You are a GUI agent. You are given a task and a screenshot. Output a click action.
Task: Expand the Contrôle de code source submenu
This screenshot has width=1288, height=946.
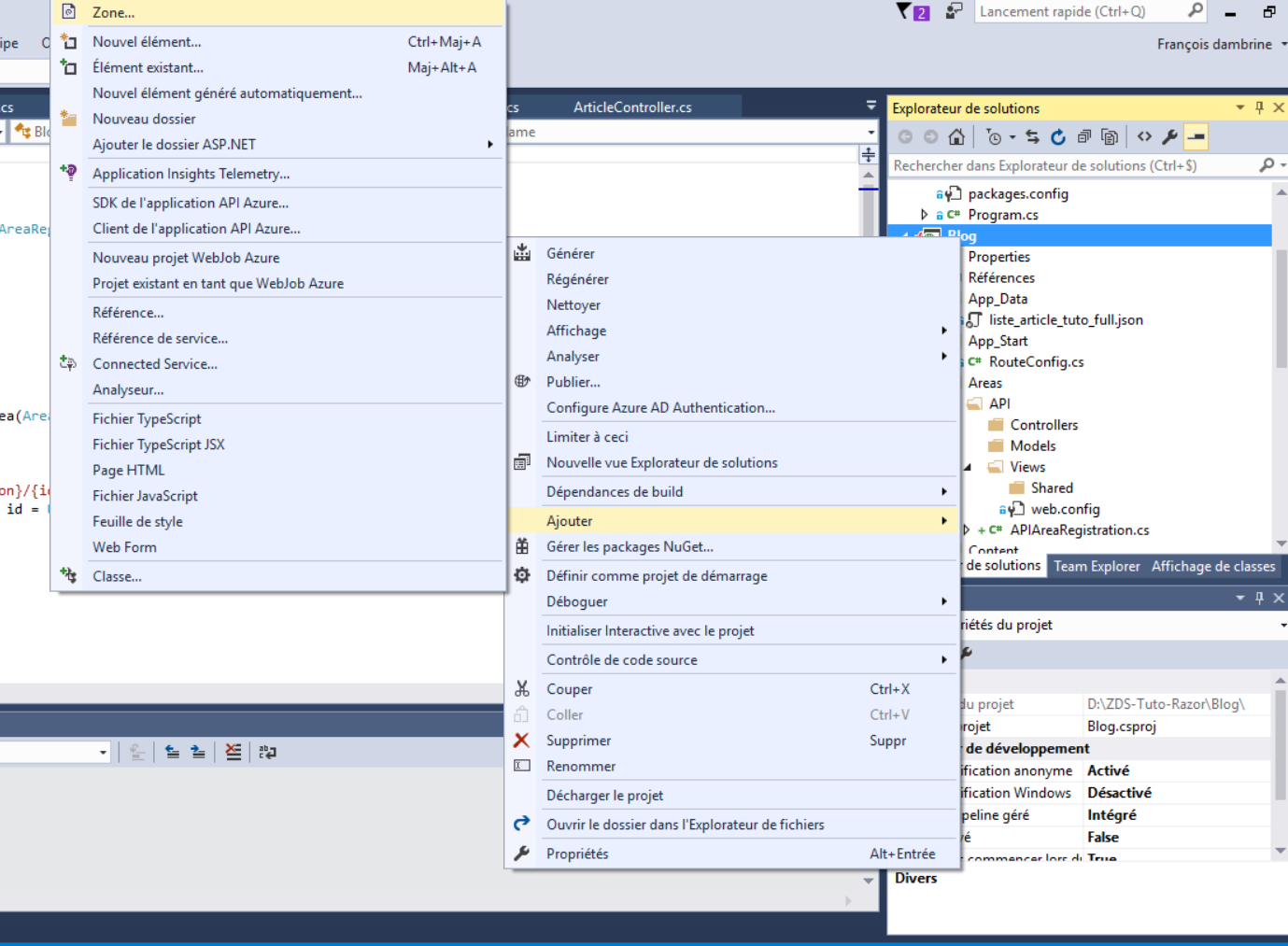pyautogui.click(x=943, y=660)
